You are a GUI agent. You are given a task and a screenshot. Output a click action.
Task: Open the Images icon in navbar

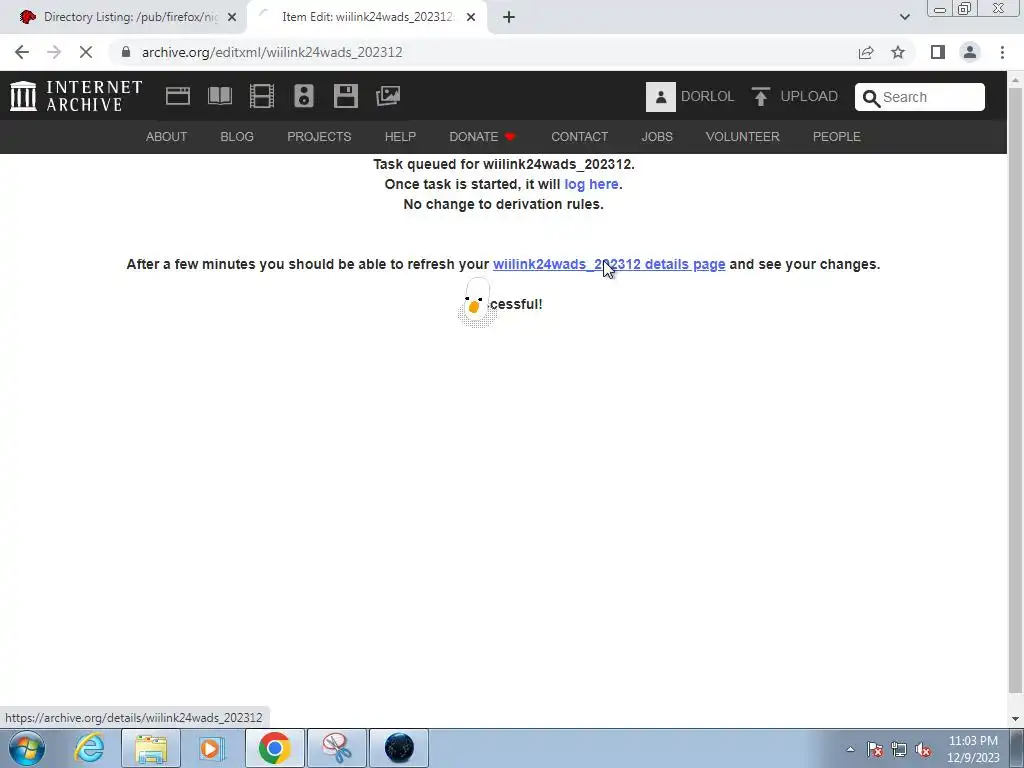(x=388, y=96)
